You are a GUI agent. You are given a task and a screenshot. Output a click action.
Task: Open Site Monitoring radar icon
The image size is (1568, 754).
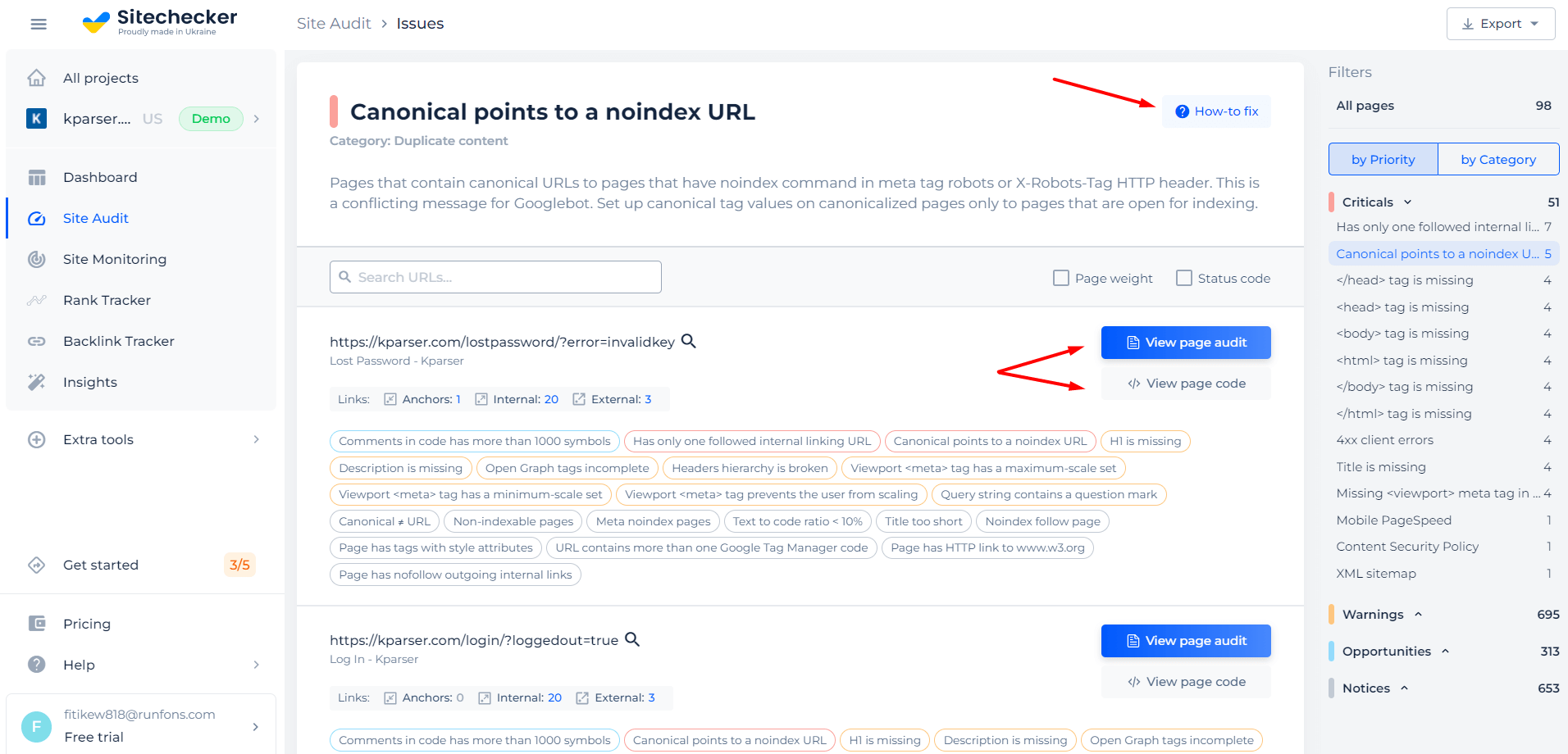(37, 259)
